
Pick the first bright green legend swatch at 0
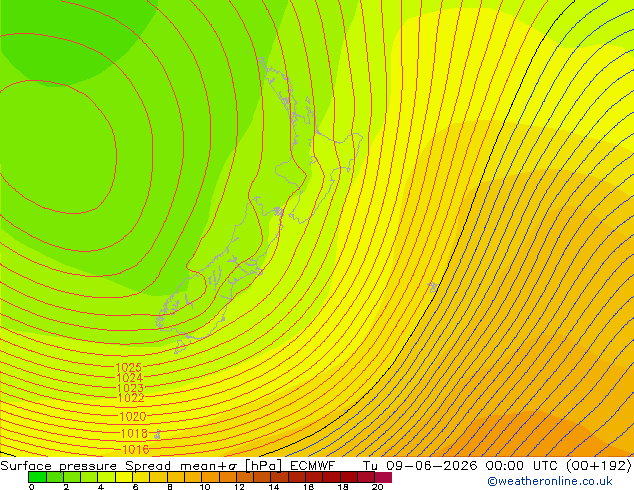37,477
